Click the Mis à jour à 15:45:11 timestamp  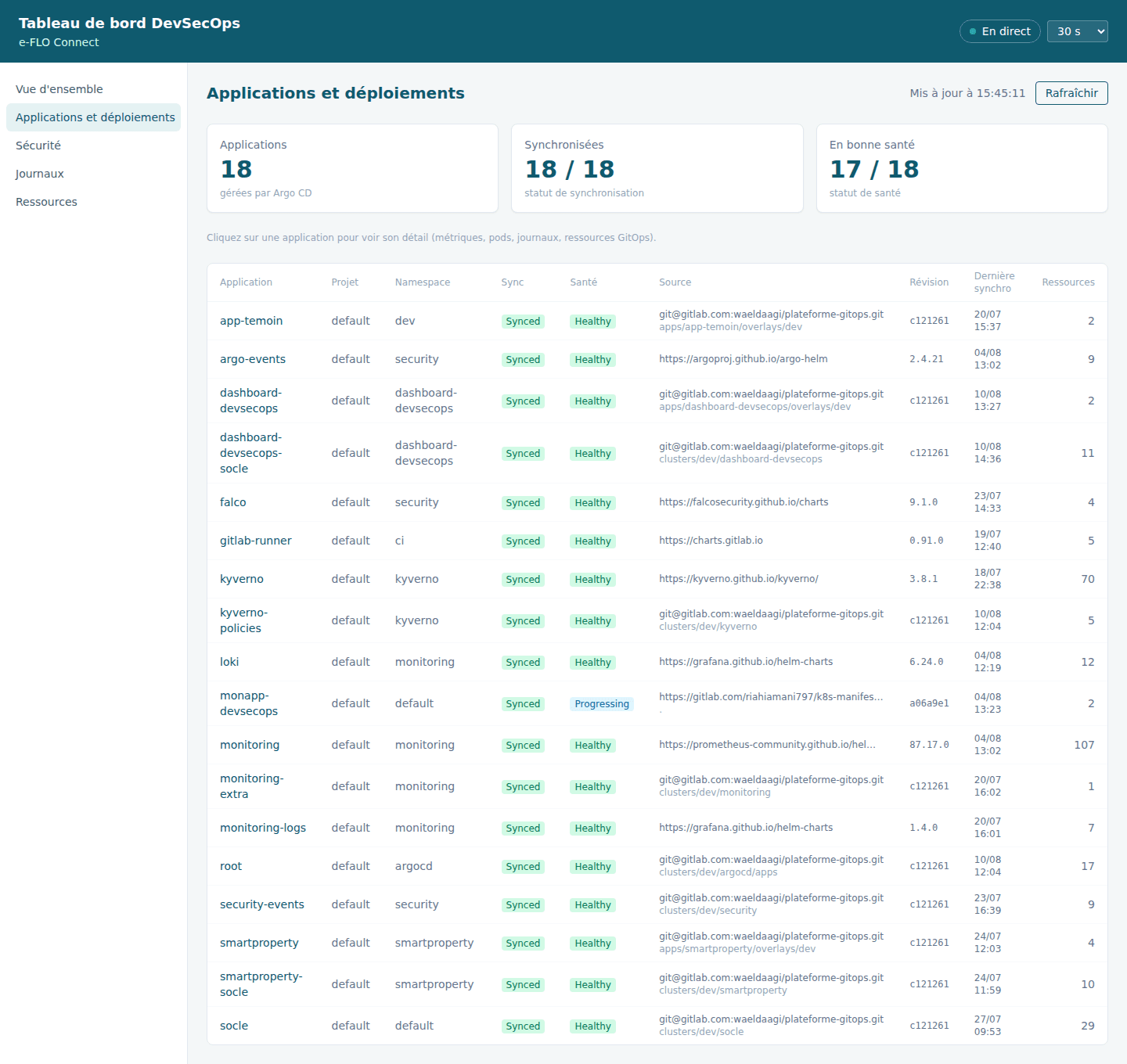pyautogui.click(x=967, y=93)
